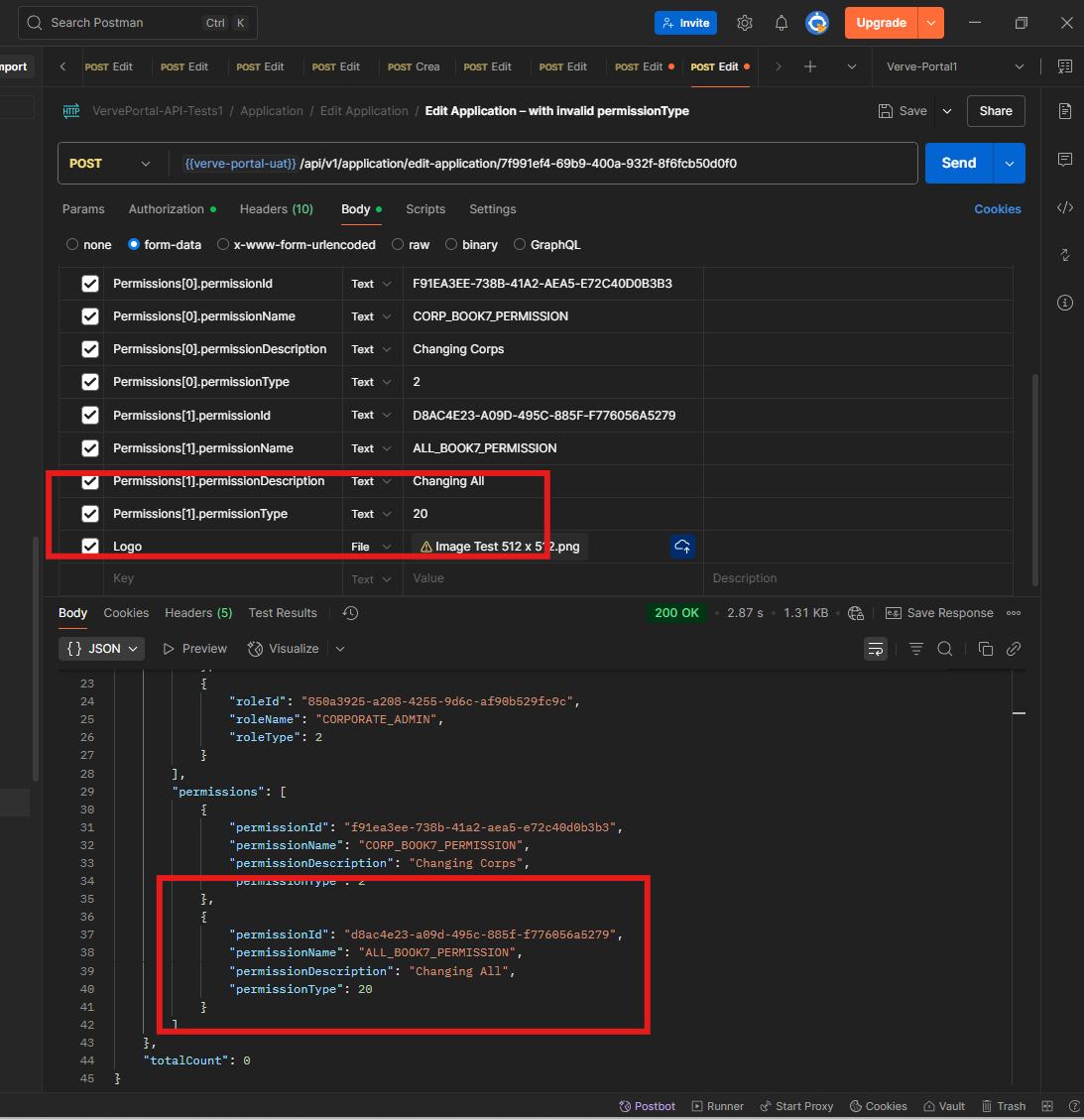This screenshot has width=1084, height=1120.
Task: Toggle word wrap in response viewer
Action: (876, 649)
